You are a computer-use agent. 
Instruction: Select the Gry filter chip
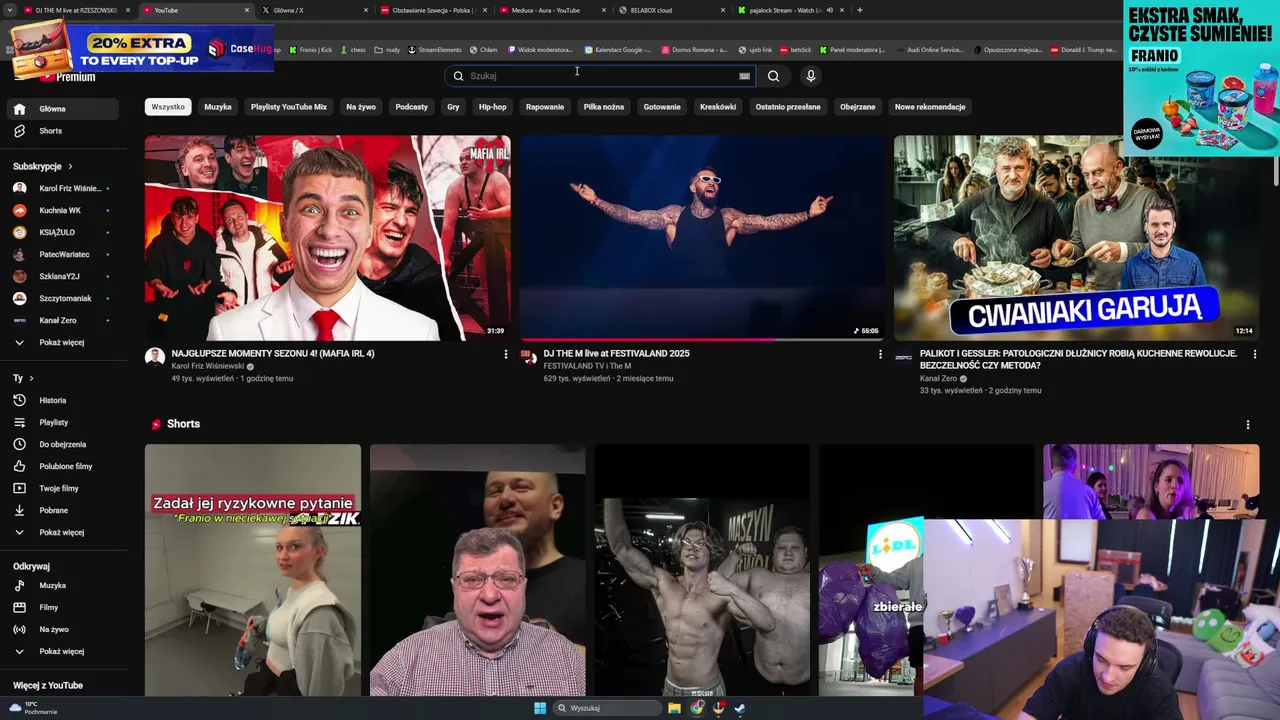click(x=453, y=107)
